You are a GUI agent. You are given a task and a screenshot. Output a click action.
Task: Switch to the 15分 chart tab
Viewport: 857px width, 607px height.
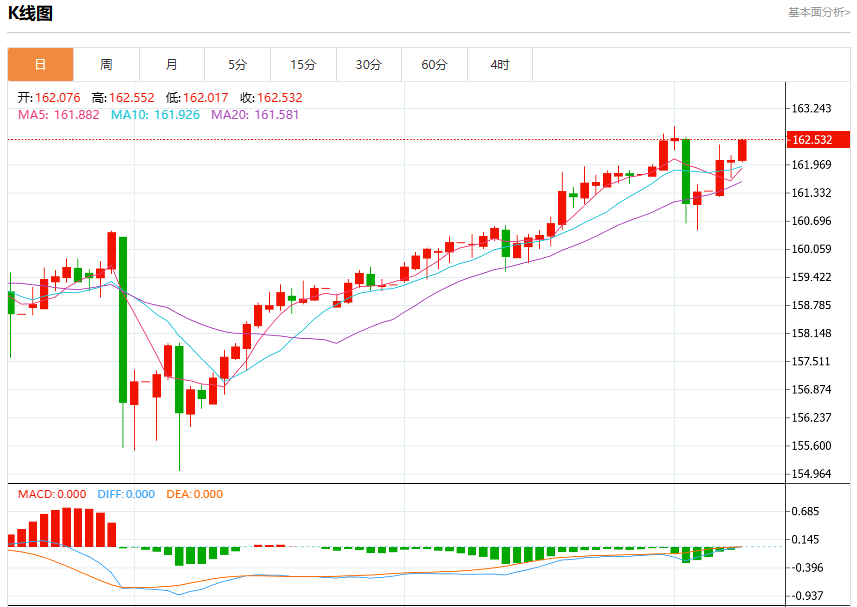(x=303, y=64)
